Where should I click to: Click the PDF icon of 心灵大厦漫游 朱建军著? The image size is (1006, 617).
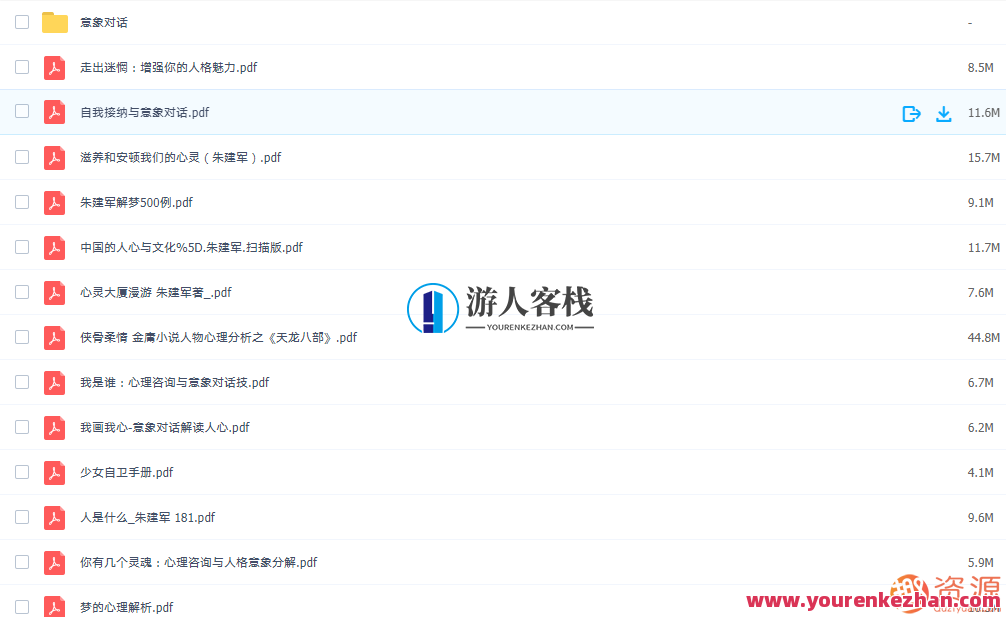pos(54,292)
